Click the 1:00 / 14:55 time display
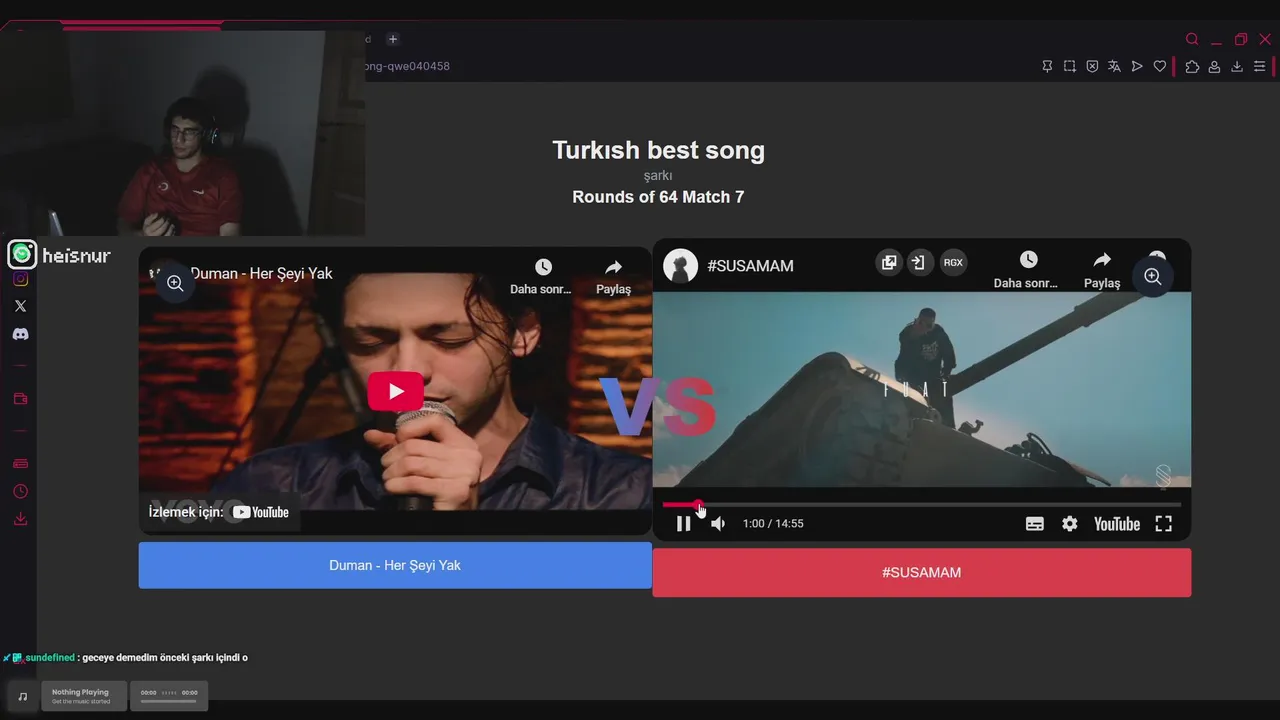The height and width of the screenshot is (720, 1280). pyautogui.click(x=773, y=523)
